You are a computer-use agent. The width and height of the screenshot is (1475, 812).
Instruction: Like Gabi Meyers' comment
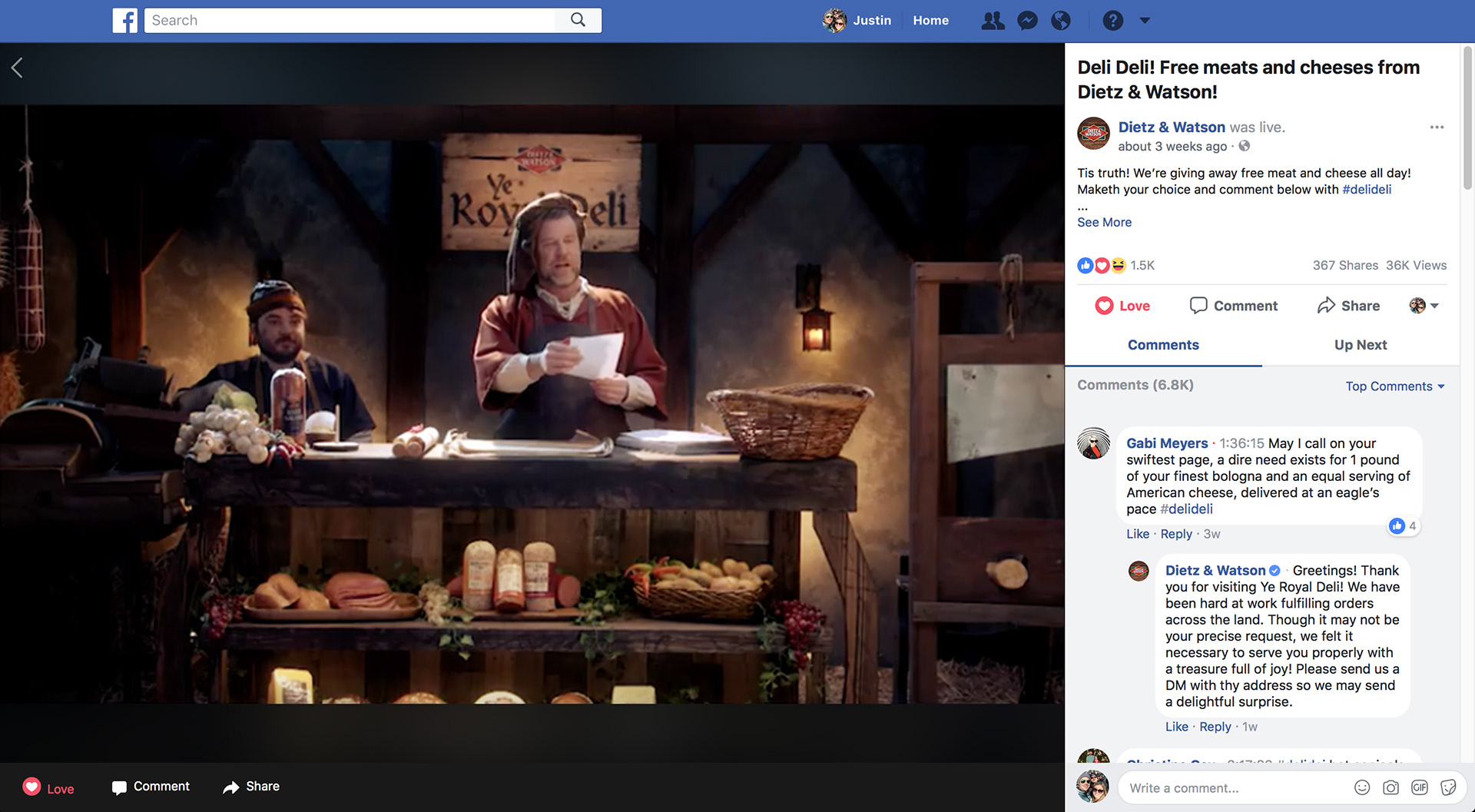click(1138, 534)
